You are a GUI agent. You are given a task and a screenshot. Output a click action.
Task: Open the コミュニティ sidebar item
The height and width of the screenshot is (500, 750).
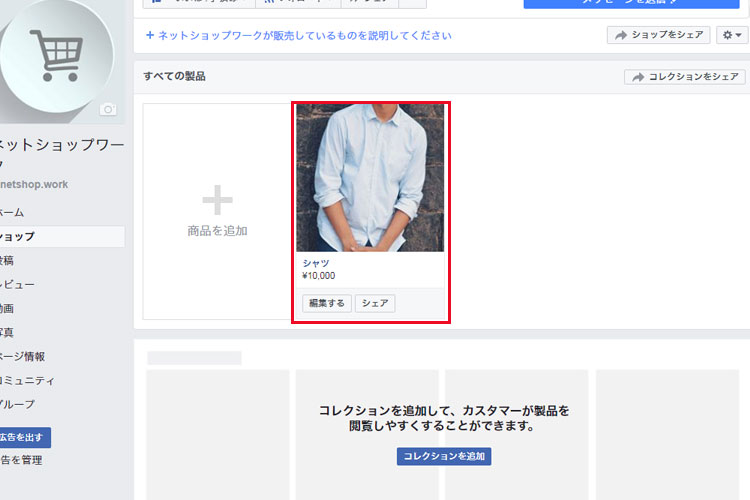27,381
